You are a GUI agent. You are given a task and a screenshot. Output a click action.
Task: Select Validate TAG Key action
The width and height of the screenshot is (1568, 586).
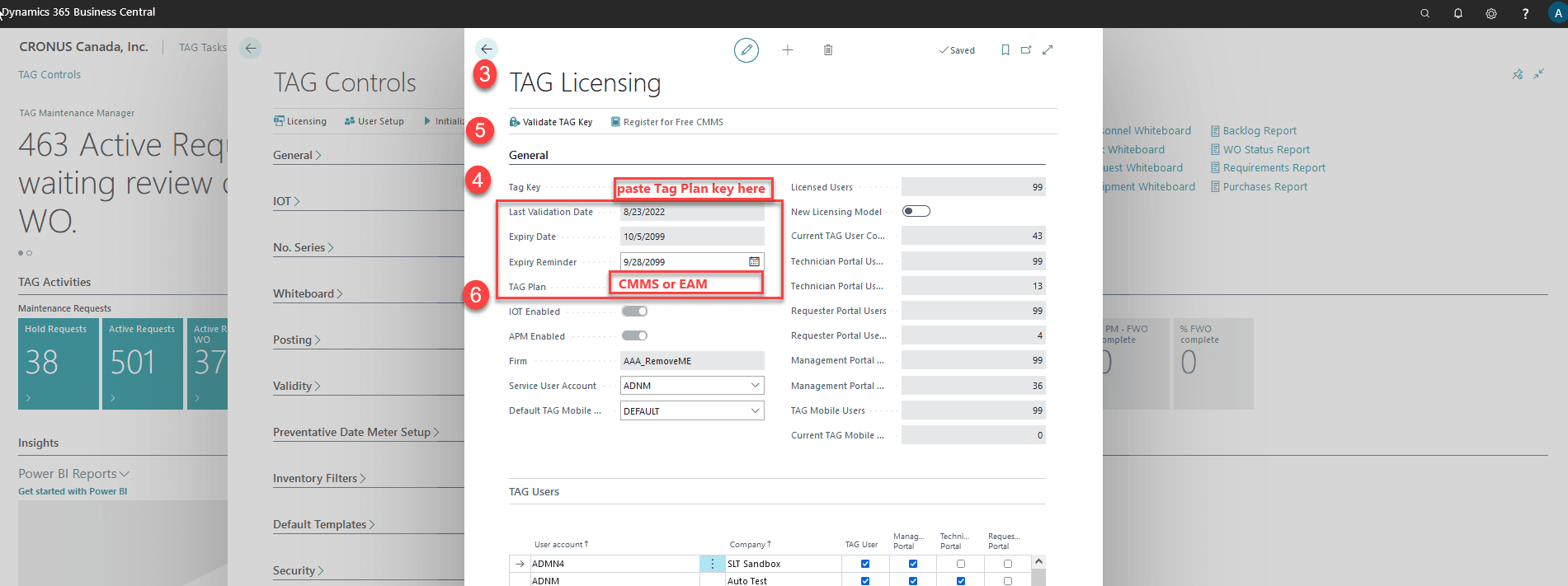[x=551, y=122]
